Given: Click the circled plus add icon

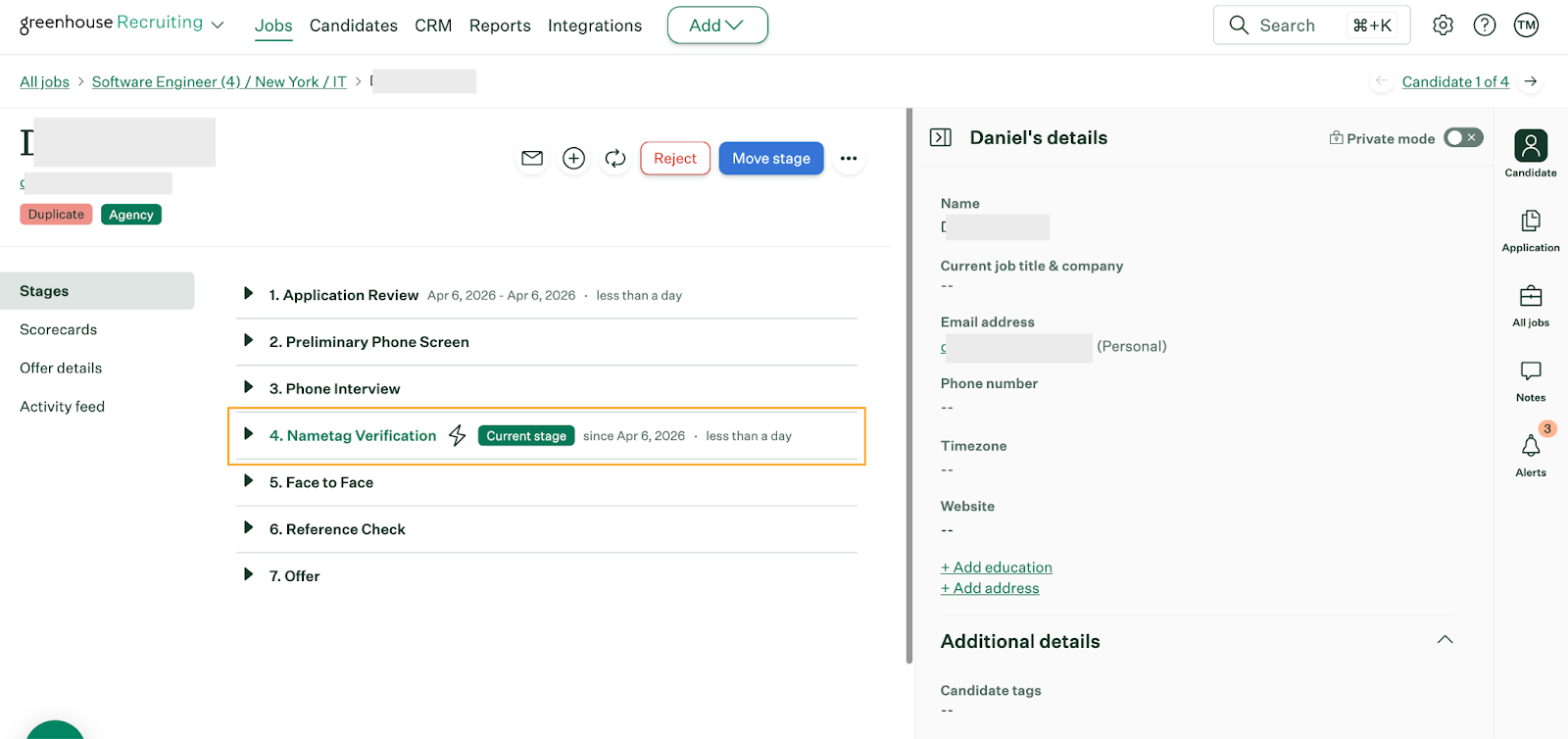Looking at the screenshot, I should click(x=573, y=158).
